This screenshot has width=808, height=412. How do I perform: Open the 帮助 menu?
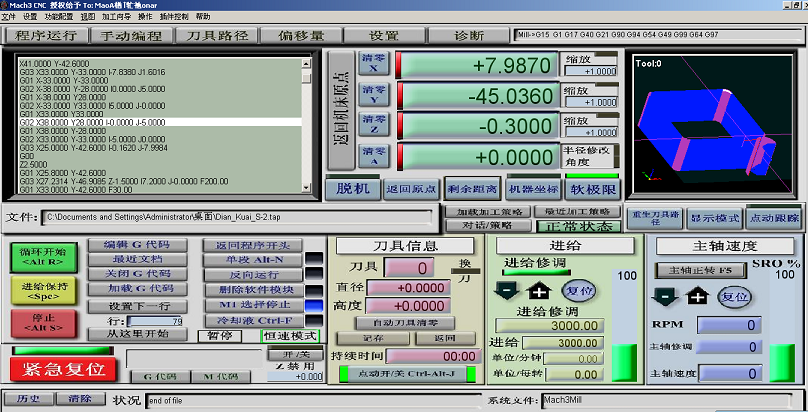[203, 16]
